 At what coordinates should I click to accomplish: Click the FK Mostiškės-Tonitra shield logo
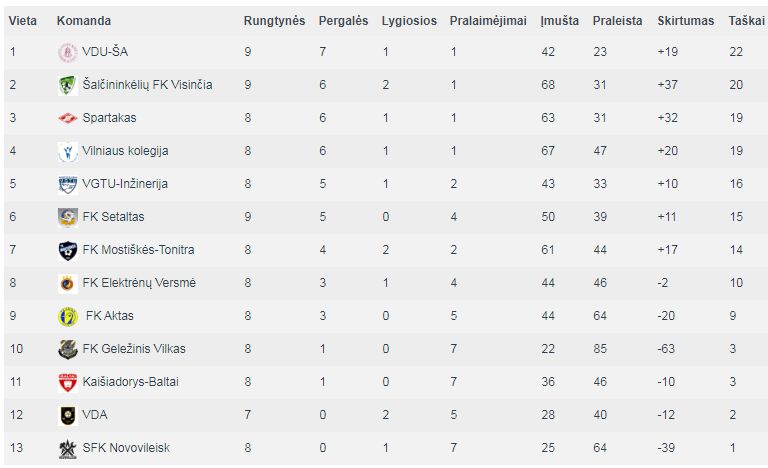[68, 250]
